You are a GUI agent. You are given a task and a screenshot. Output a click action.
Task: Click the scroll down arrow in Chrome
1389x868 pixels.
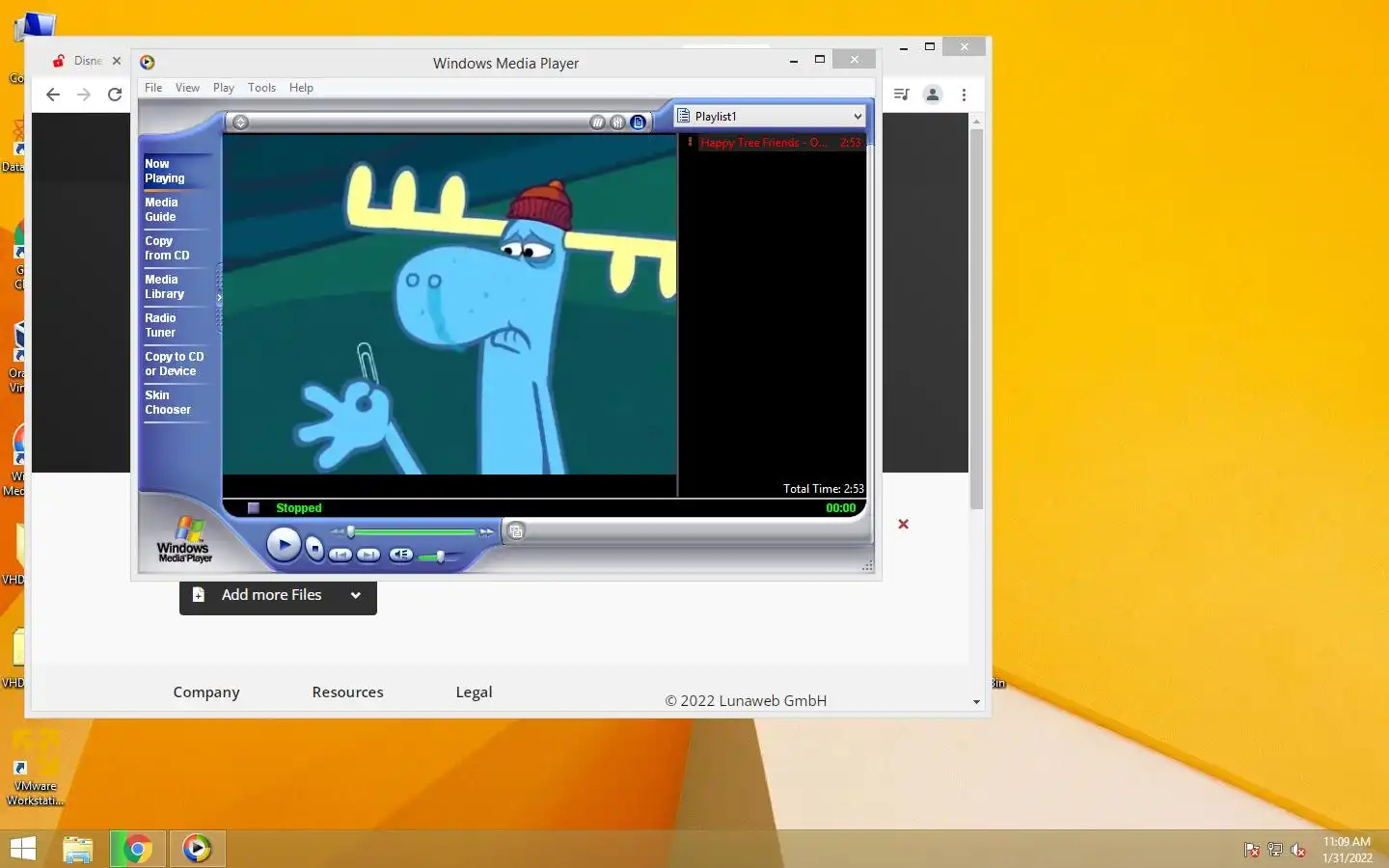[976, 702]
